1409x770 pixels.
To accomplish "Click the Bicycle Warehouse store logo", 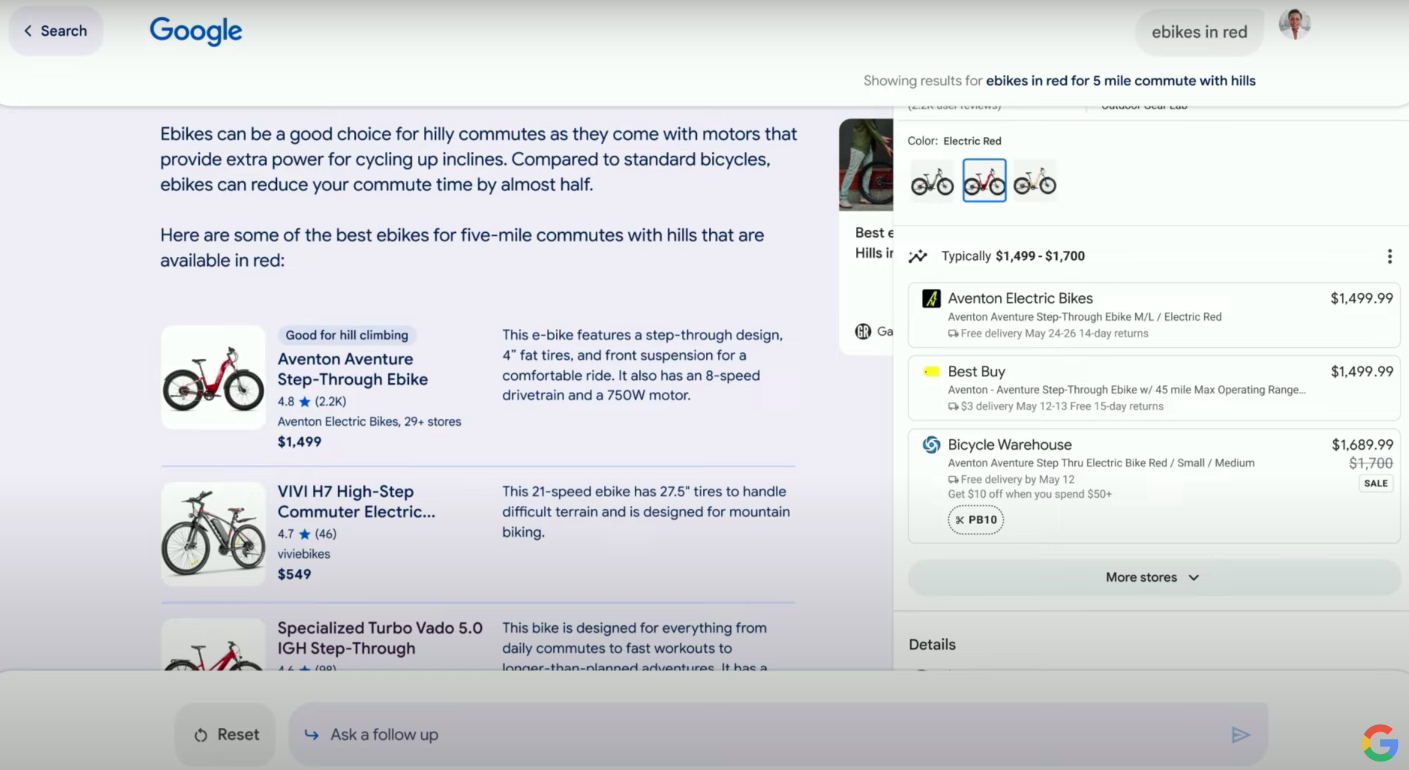I will 931,445.
